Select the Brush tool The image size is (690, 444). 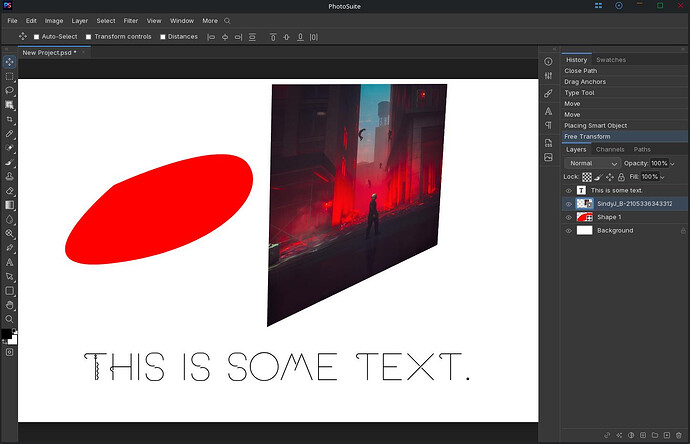click(9, 162)
